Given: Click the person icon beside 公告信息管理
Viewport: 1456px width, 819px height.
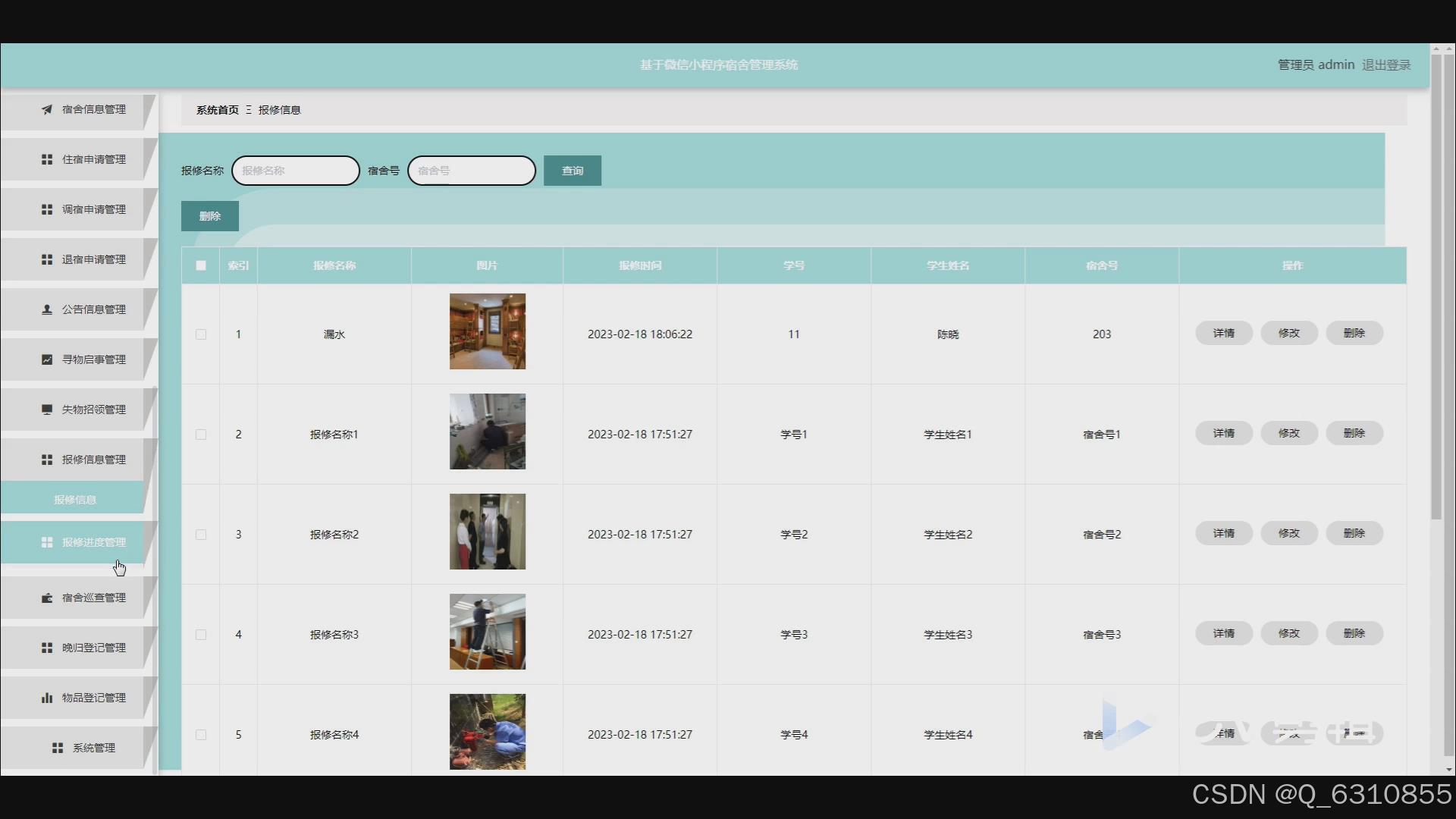Looking at the screenshot, I should (47, 309).
